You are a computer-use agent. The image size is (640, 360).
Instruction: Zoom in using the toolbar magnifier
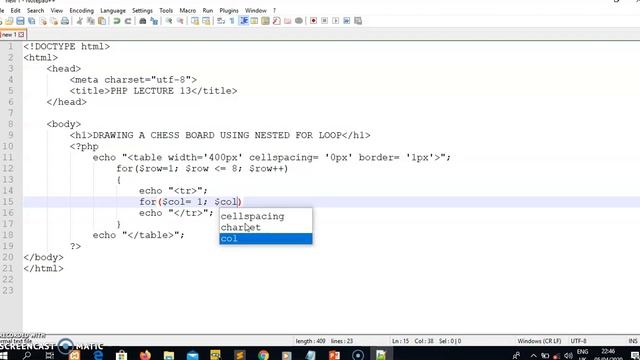tap(169, 21)
